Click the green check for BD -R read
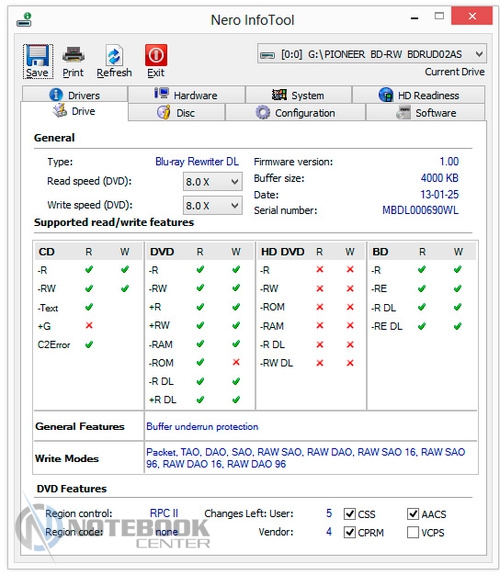This screenshot has width=500, height=575. [x=422, y=270]
